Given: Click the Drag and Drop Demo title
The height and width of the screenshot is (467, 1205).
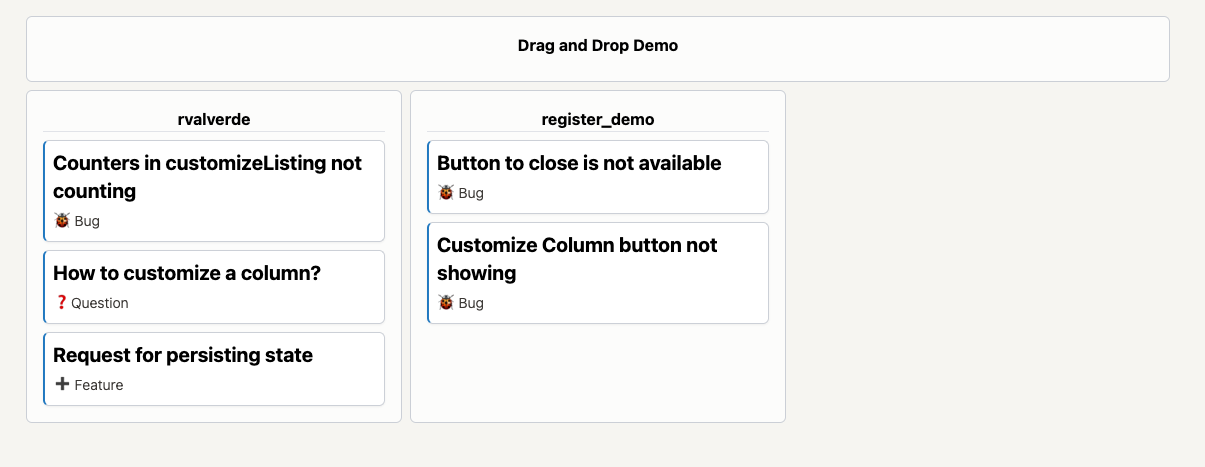Looking at the screenshot, I should point(598,46).
